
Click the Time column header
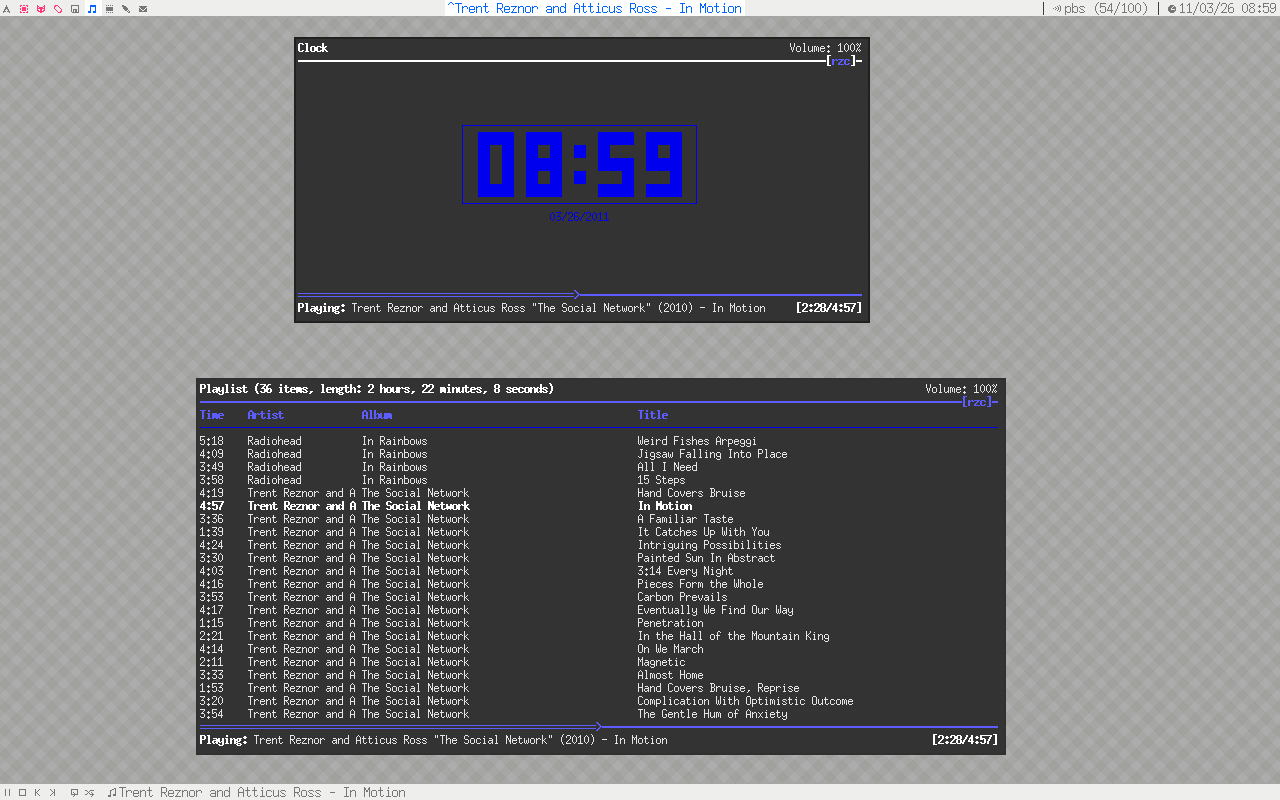212,415
